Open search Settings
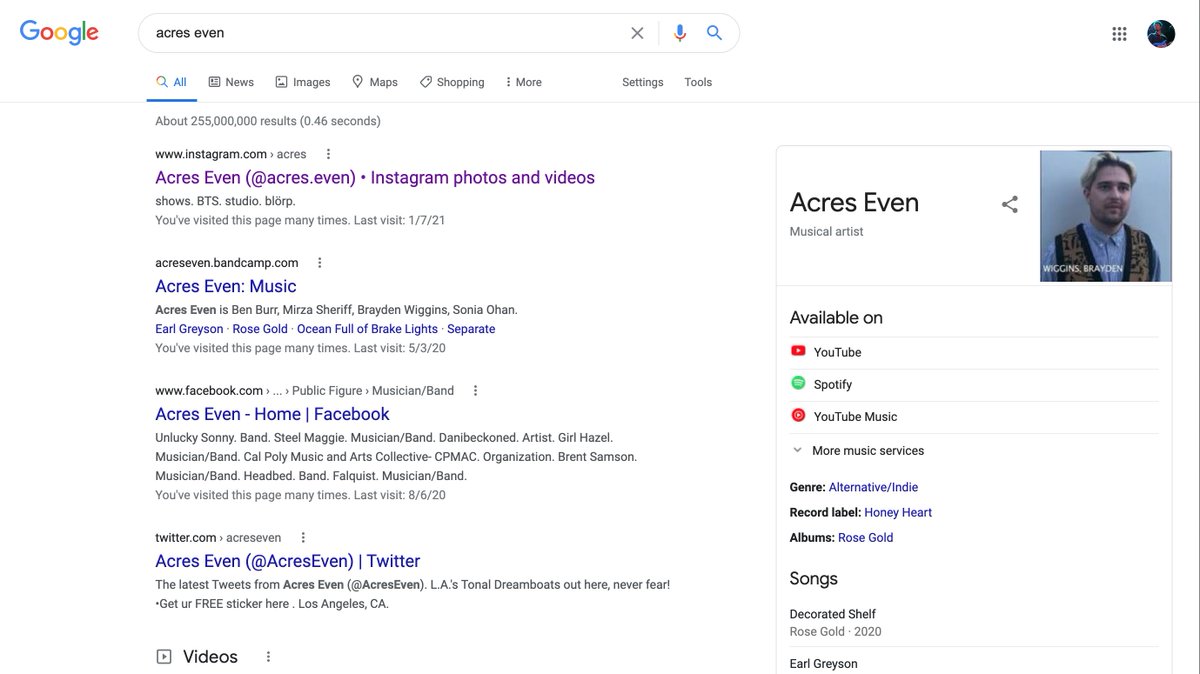 [643, 82]
